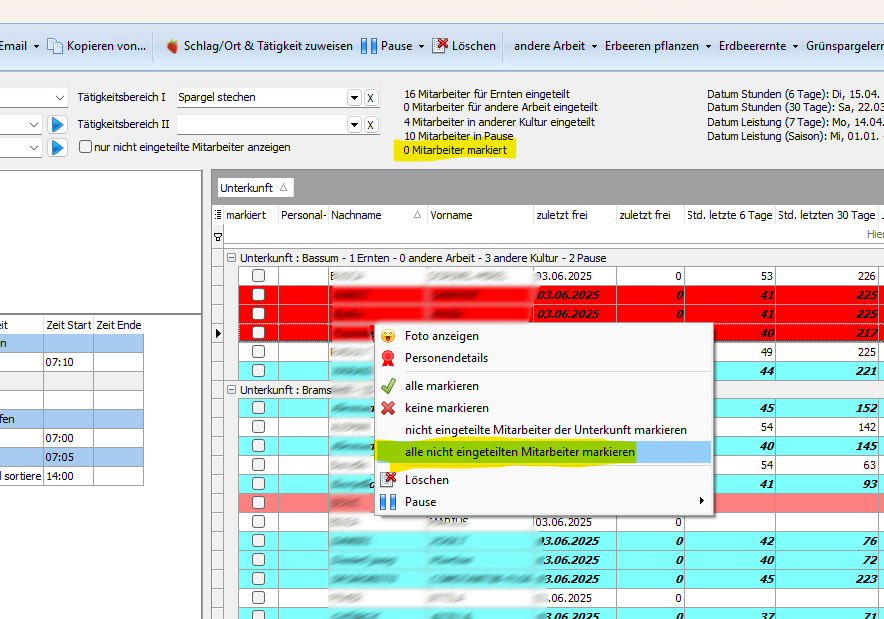Choose Löschen in the context menu
This screenshot has height=619, width=884.
pyautogui.click(x=427, y=480)
